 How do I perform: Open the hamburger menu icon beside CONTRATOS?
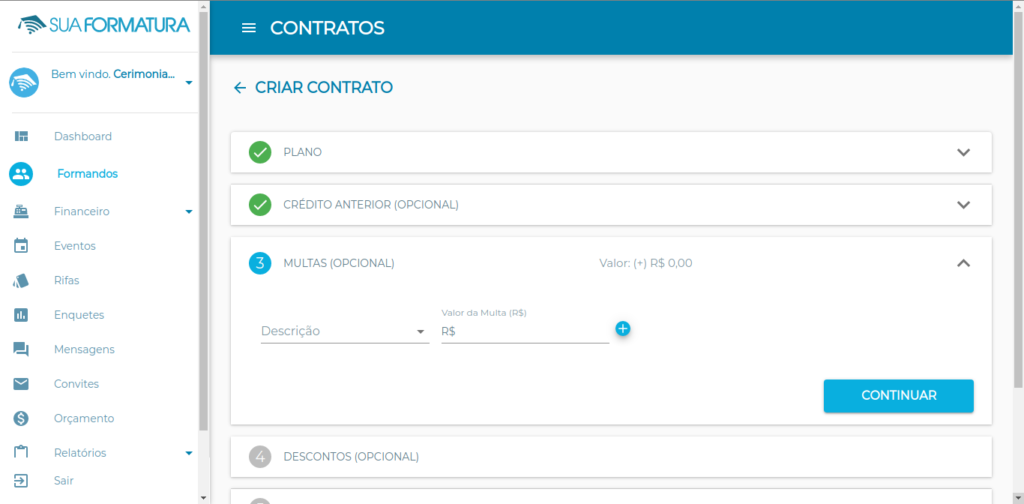pyautogui.click(x=249, y=28)
